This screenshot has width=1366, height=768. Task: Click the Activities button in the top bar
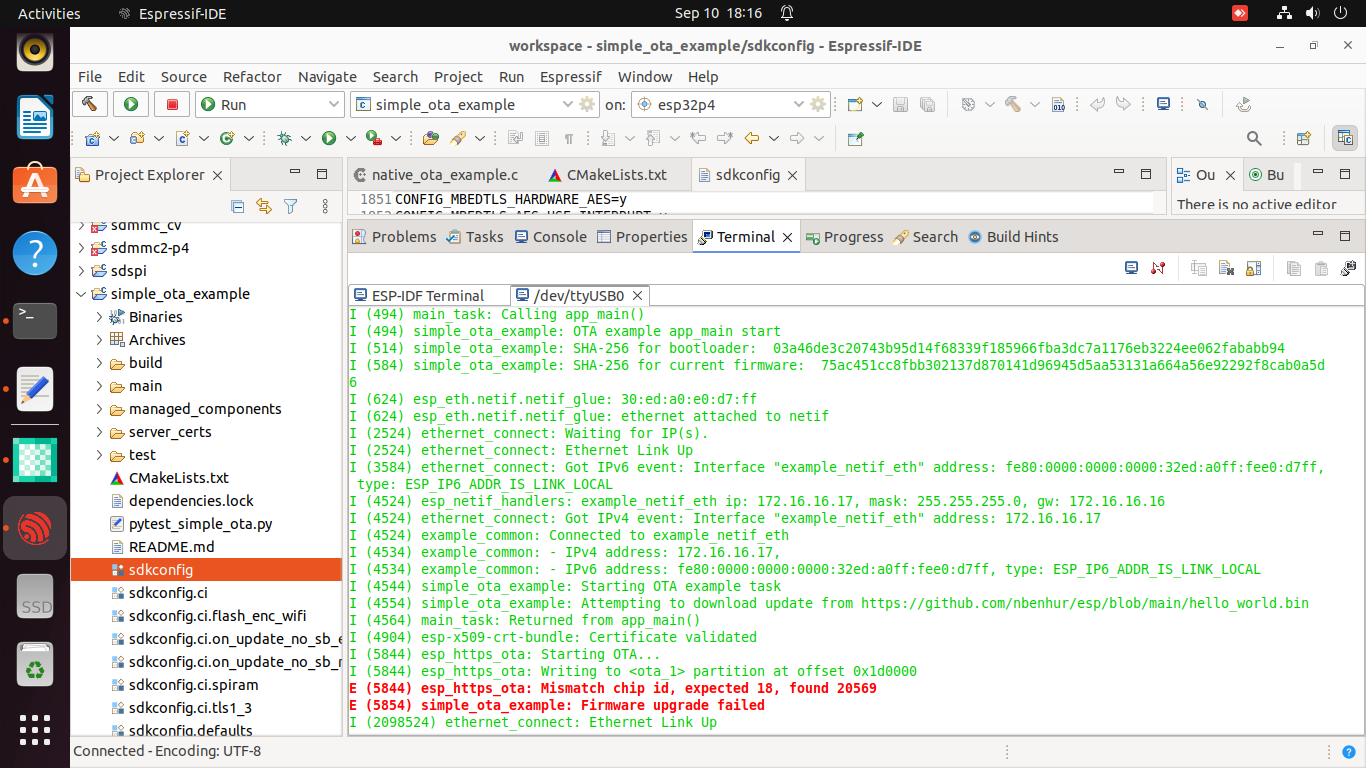pyautogui.click(x=49, y=13)
